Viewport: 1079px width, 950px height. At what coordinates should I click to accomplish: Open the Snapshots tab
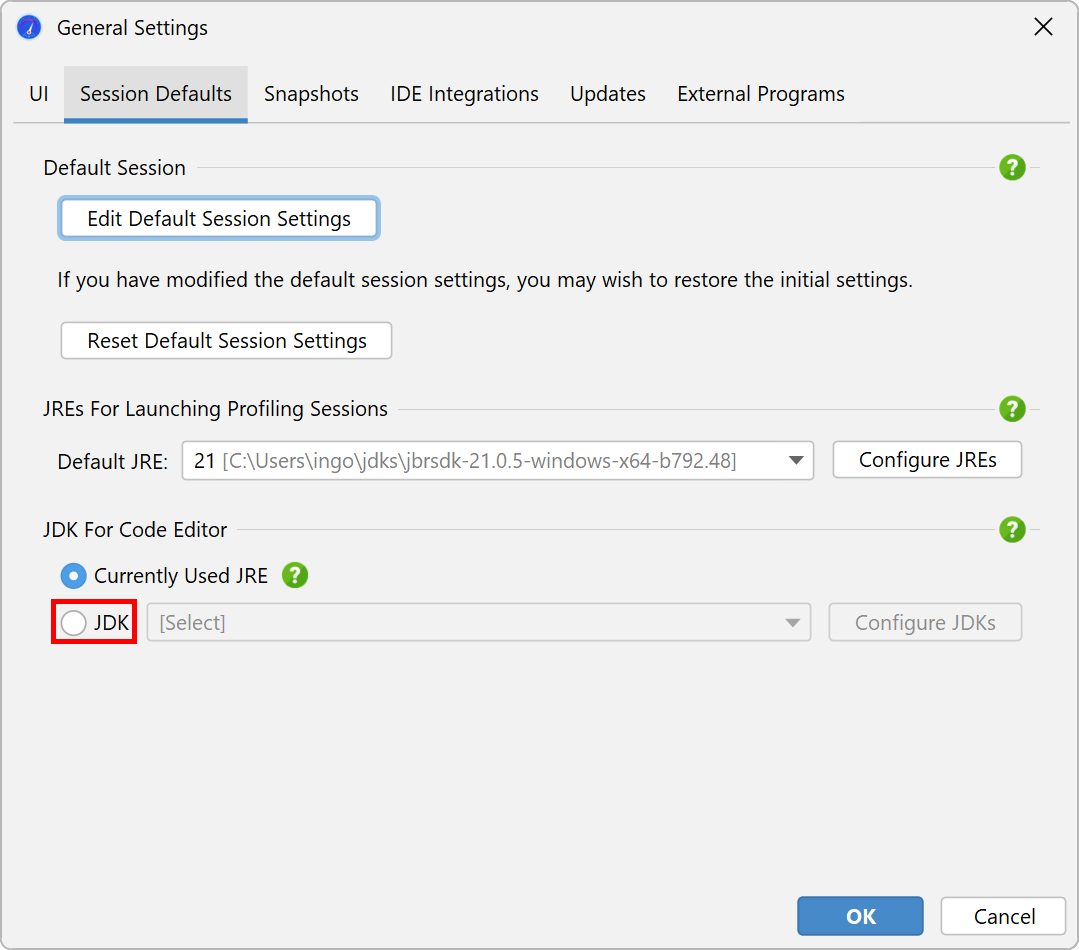tap(311, 94)
